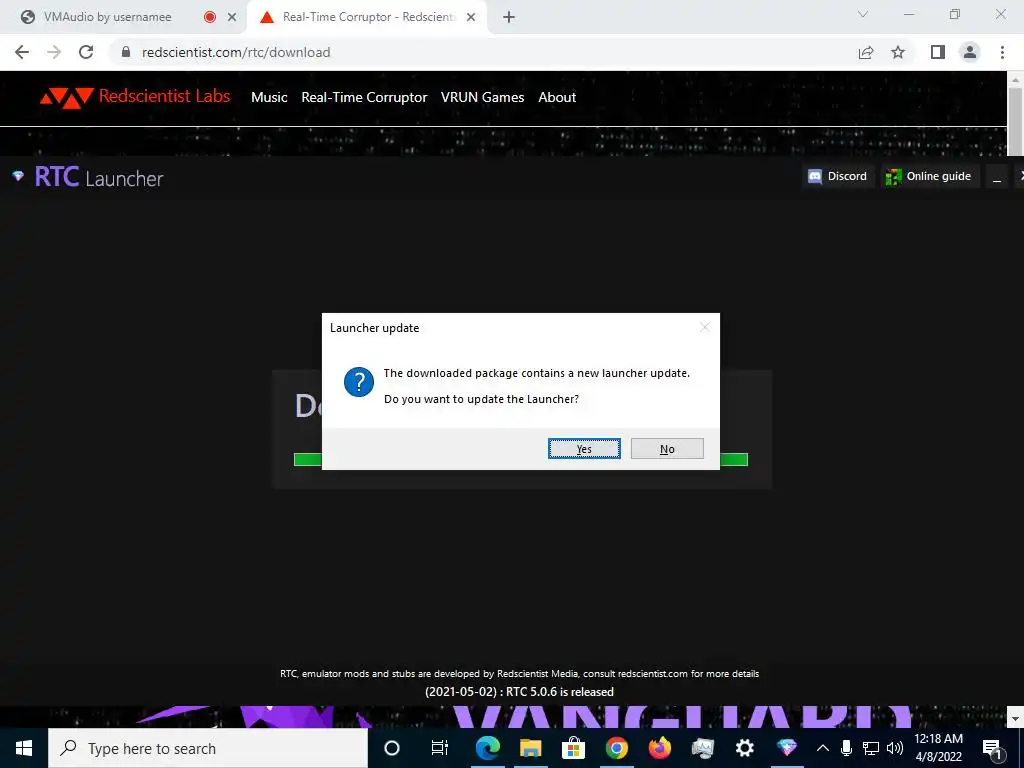Screen dimensions: 1024x768
Task: Open the Chrome profile menu
Action: [x=970, y=52]
